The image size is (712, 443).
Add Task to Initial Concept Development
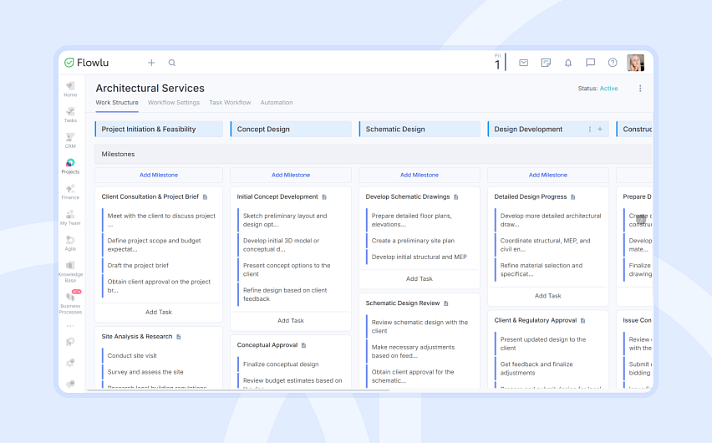[291, 321]
